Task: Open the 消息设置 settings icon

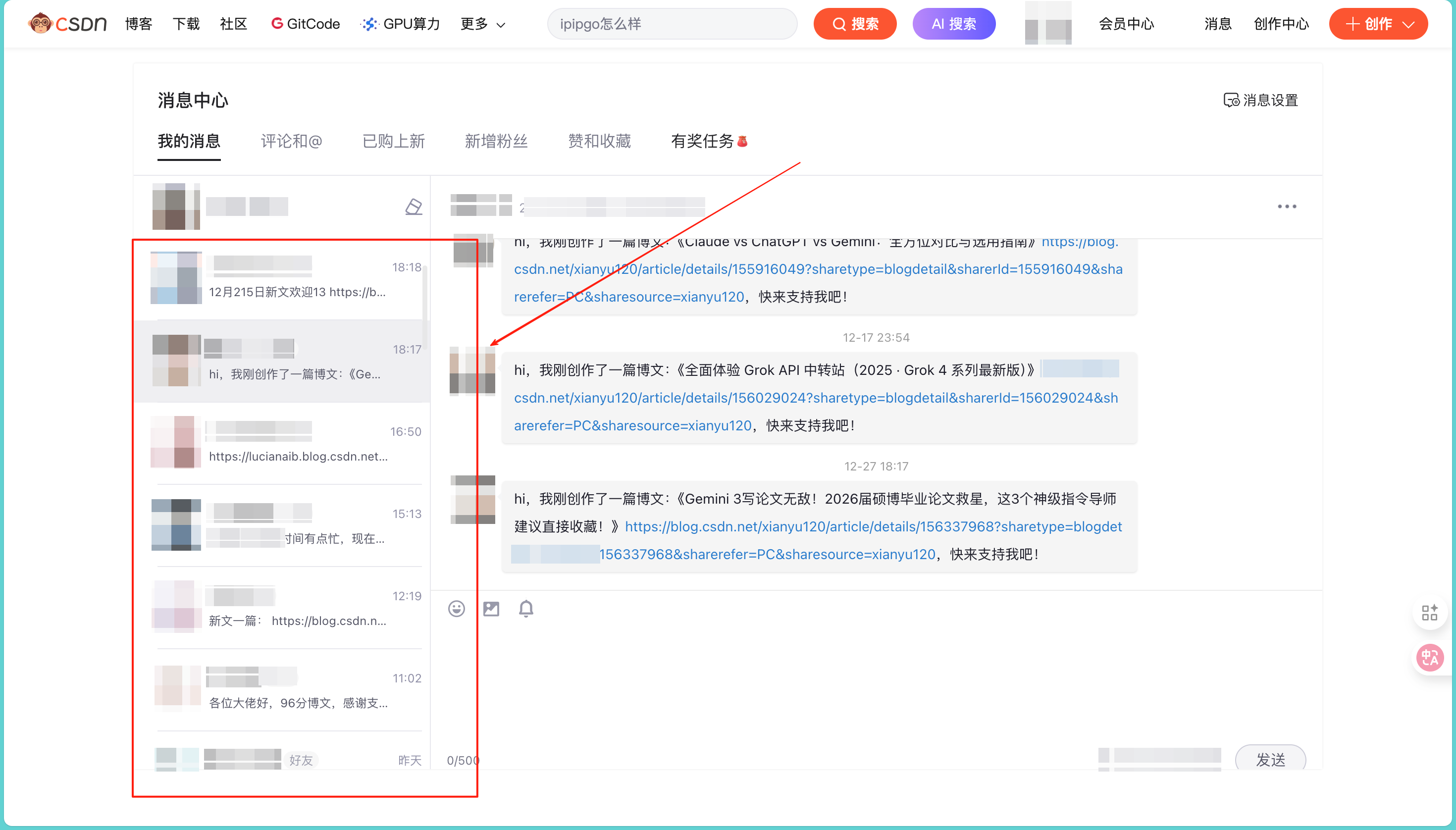Action: click(1231, 101)
